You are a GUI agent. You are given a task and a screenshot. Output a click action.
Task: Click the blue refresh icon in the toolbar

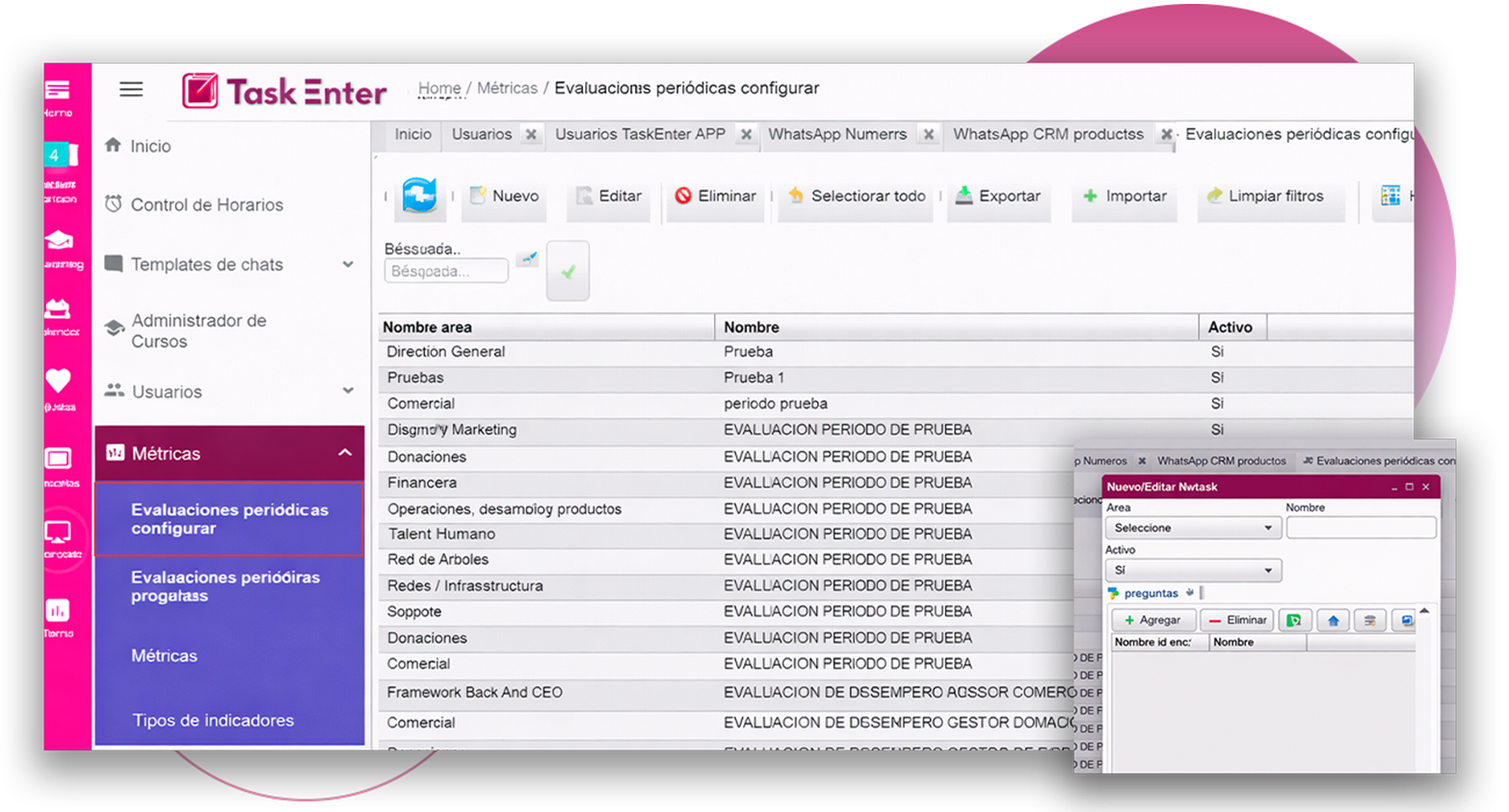coord(419,196)
